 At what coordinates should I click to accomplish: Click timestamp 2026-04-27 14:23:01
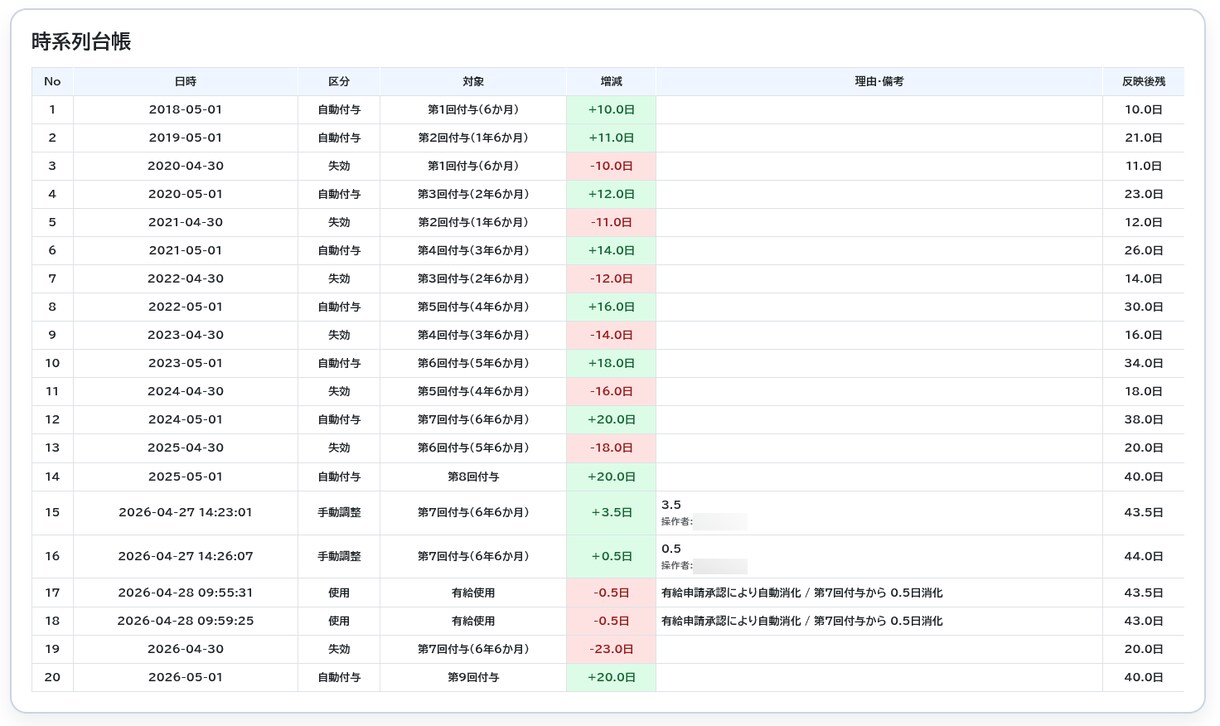coord(185,512)
